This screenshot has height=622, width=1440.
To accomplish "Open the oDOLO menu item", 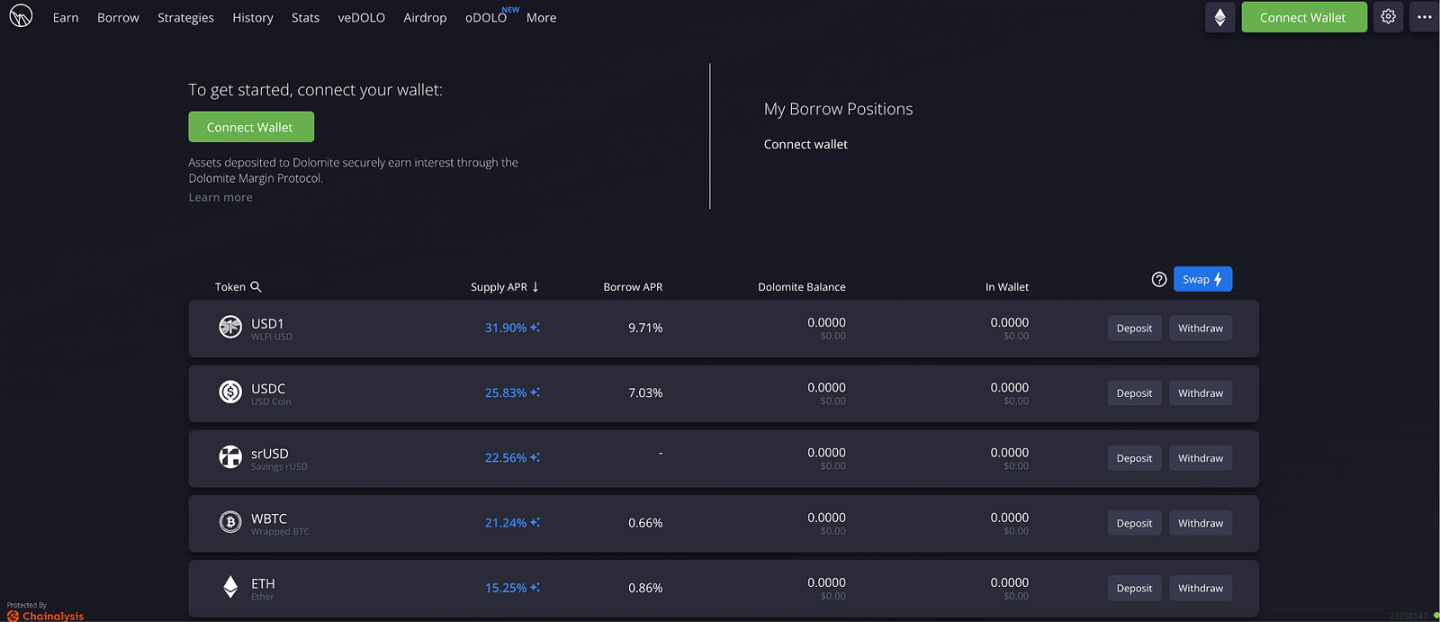I will [486, 18].
